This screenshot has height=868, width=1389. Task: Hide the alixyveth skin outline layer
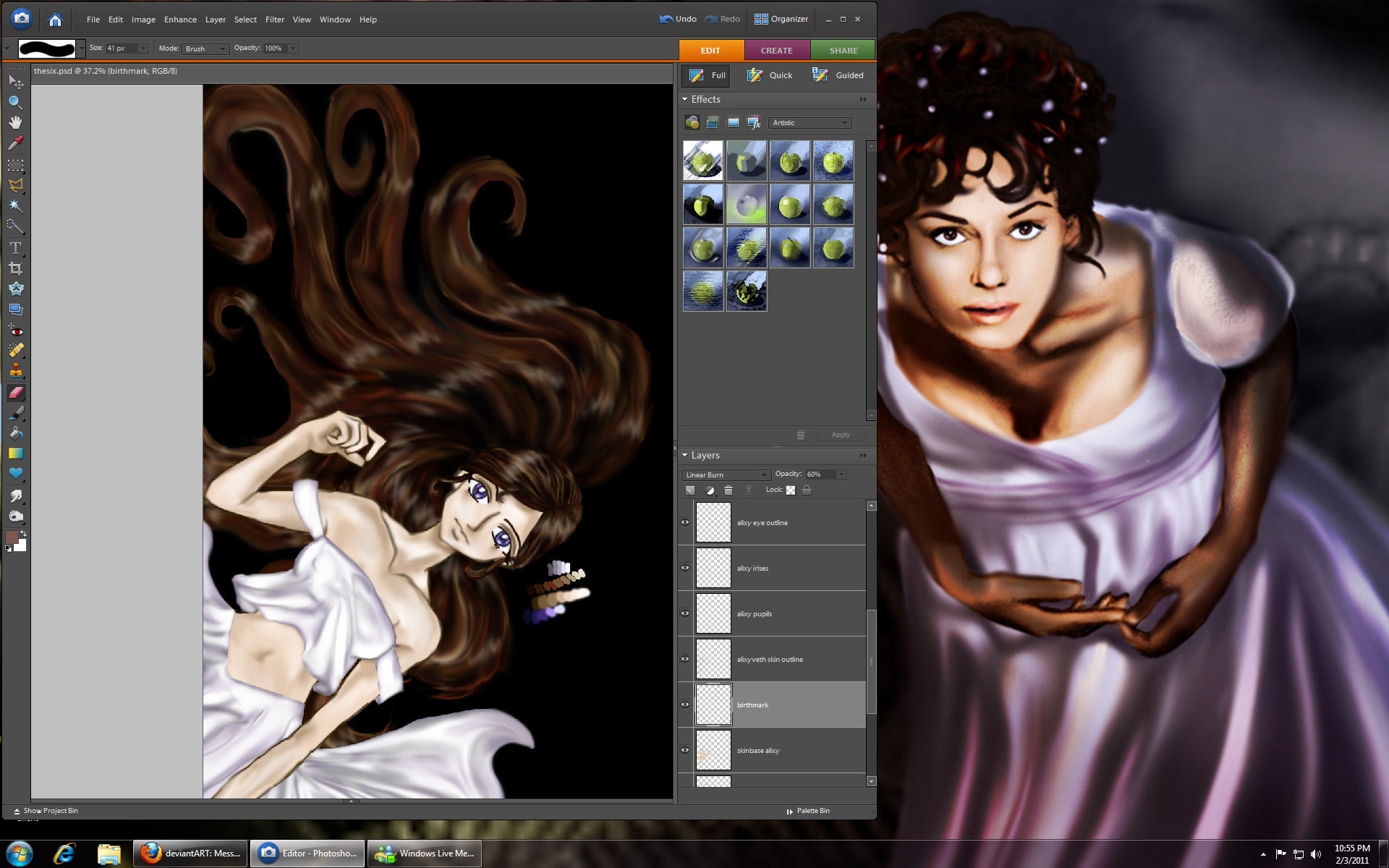pyautogui.click(x=685, y=659)
